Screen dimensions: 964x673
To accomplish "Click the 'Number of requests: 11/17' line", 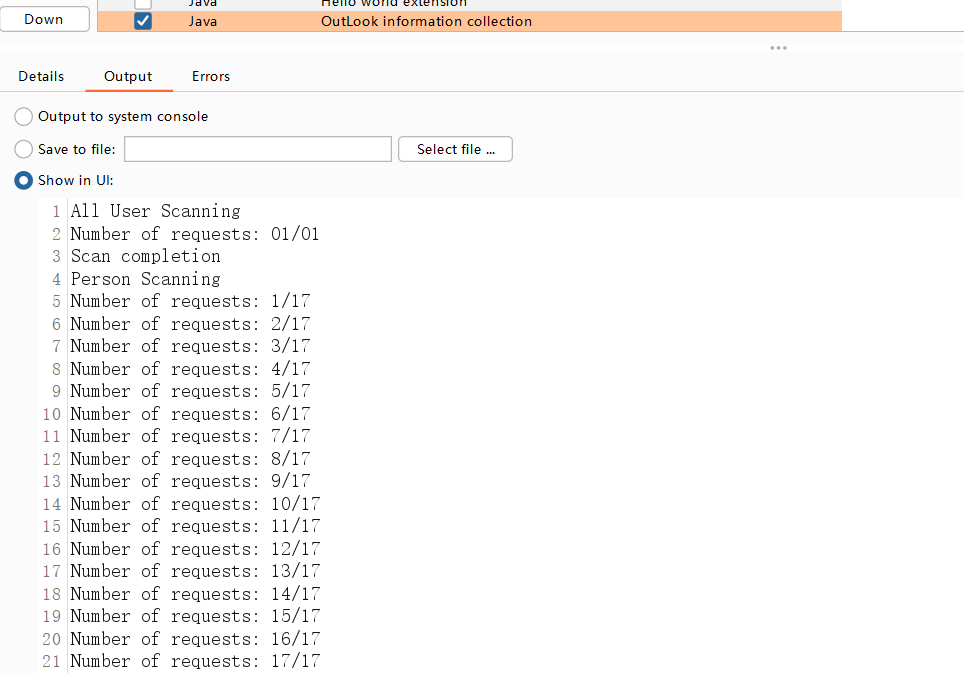I will click(195, 526).
